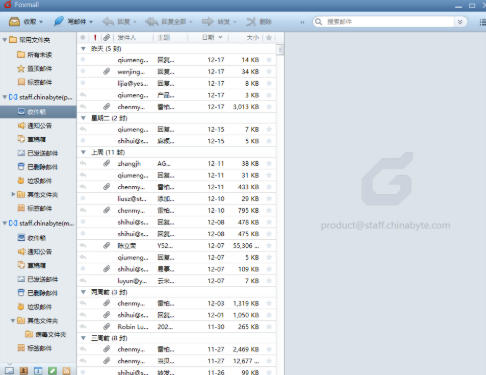
Task: Open the green Notes icon at sidebar bottom
Action: pyautogui.click(x=52, y=371)
